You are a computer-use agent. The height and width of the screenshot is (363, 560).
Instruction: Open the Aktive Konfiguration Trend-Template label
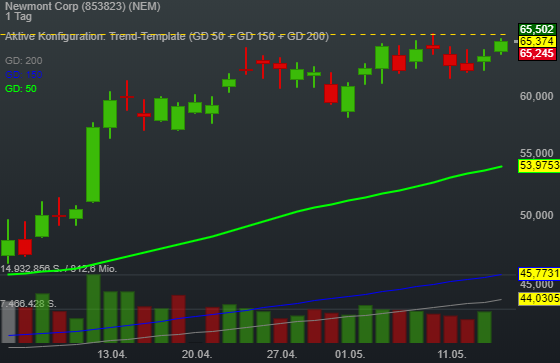[x=167, y=36]
